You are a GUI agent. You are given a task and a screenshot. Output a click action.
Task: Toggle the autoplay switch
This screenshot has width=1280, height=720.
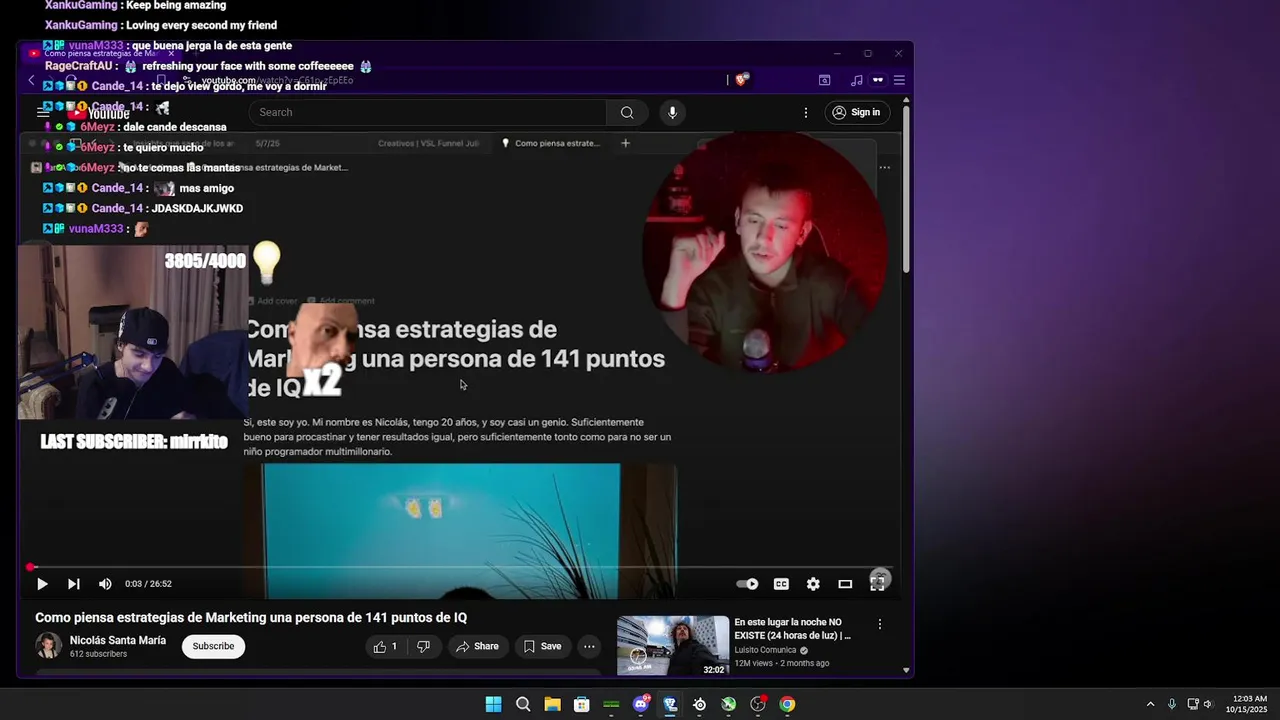(x=747, y=584)
